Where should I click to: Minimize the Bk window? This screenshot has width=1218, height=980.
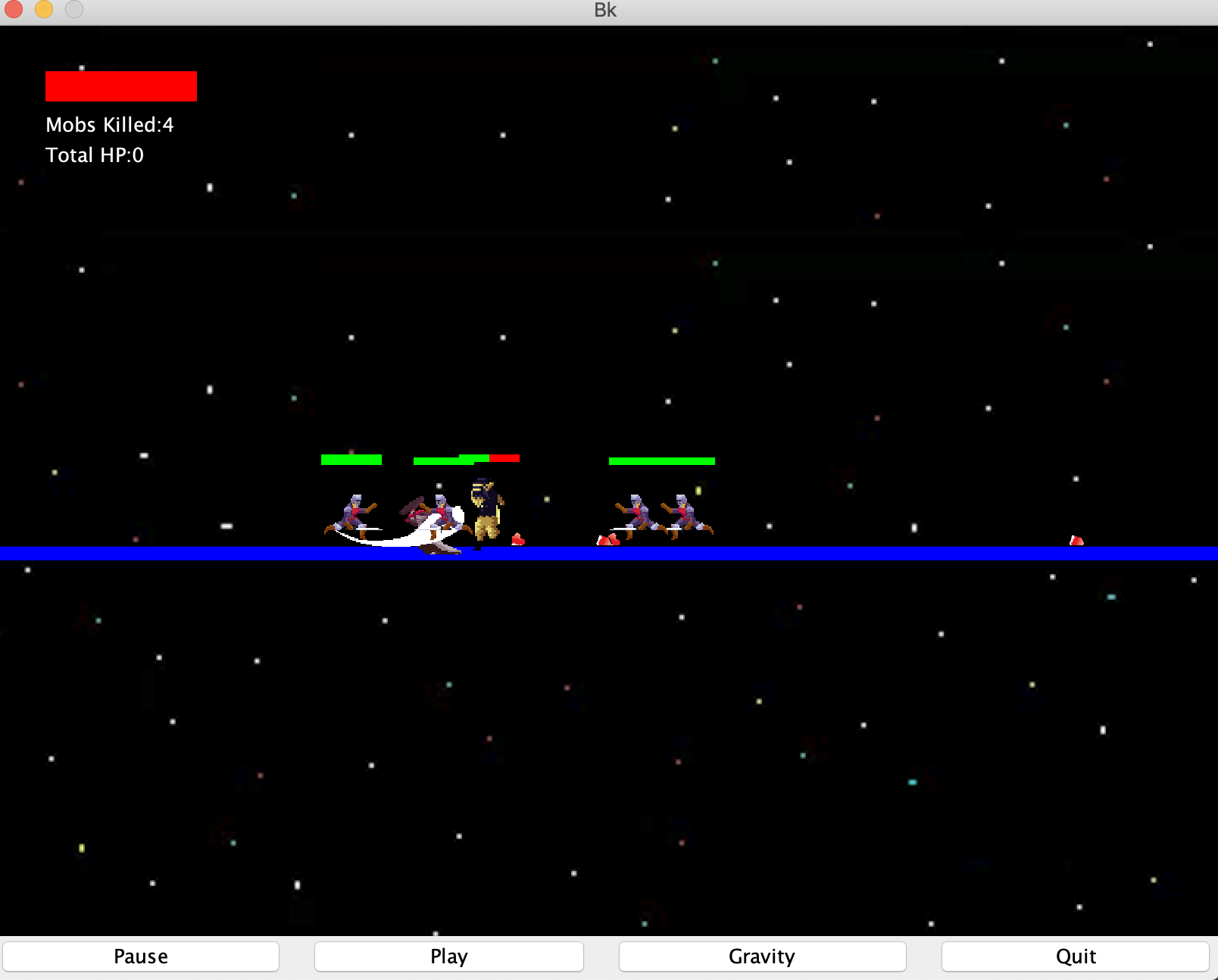(44, 9)
